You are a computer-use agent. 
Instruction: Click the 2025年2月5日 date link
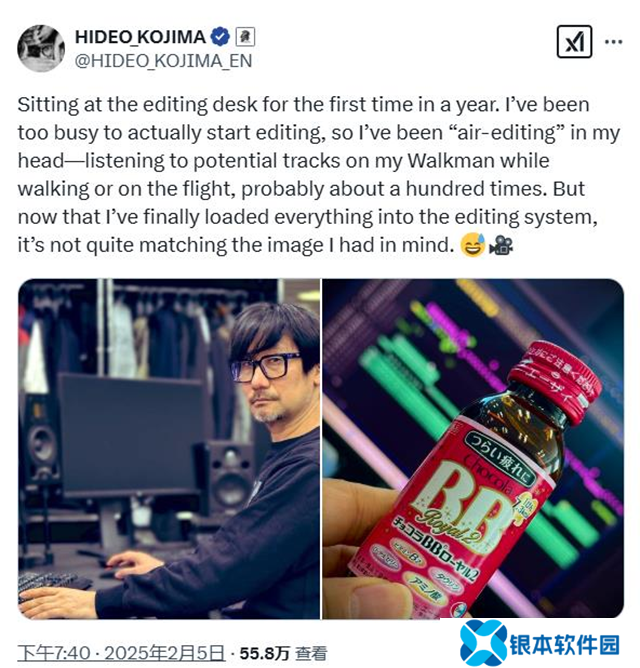164,653
